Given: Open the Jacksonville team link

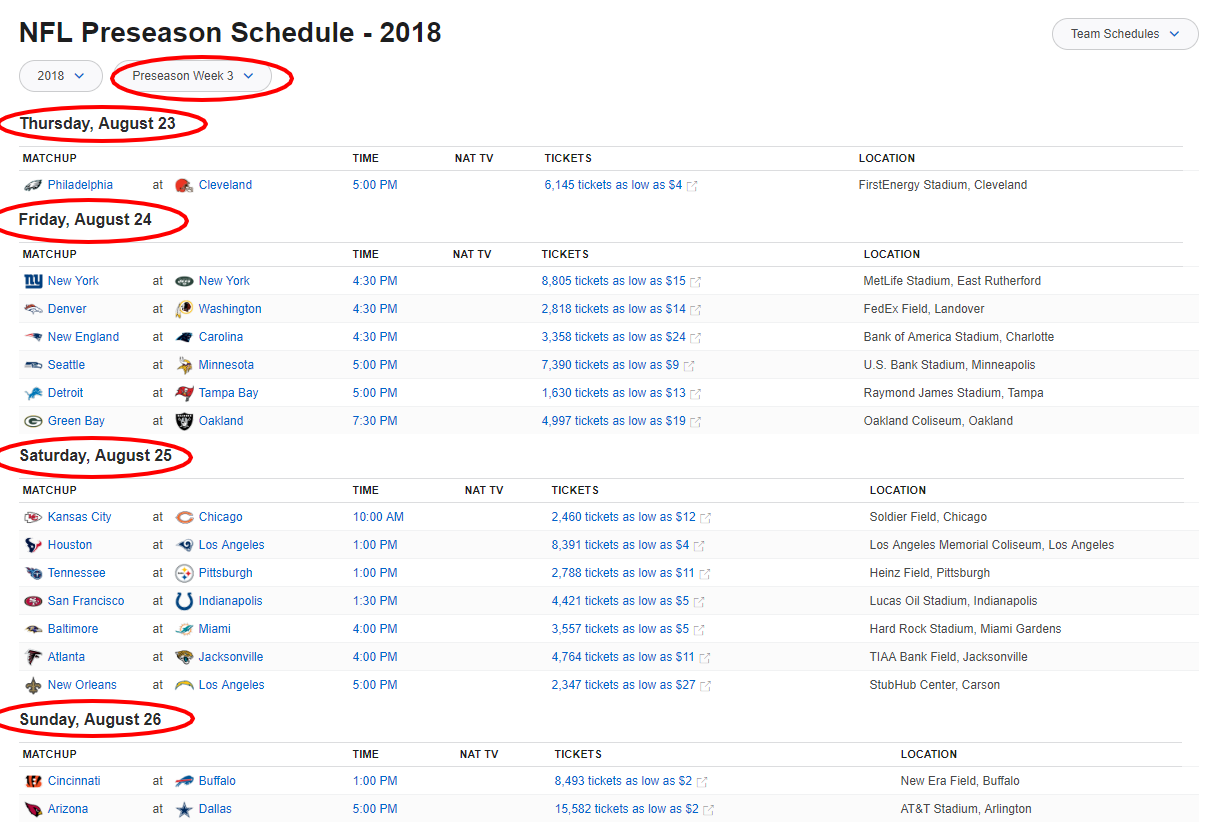Looking at the screenshot, I should coord(231,657).
